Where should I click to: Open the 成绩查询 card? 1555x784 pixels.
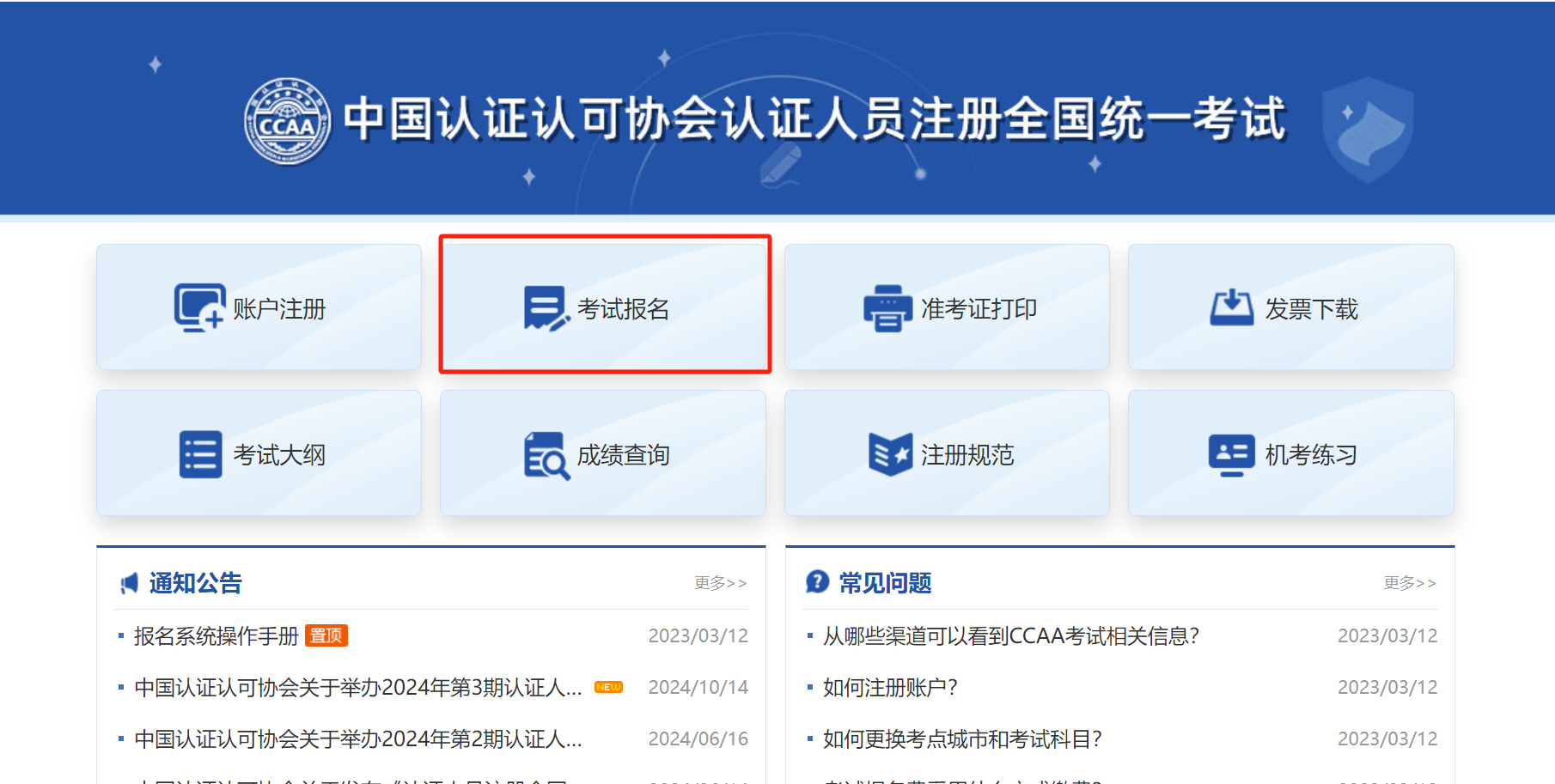click(603, 453)
